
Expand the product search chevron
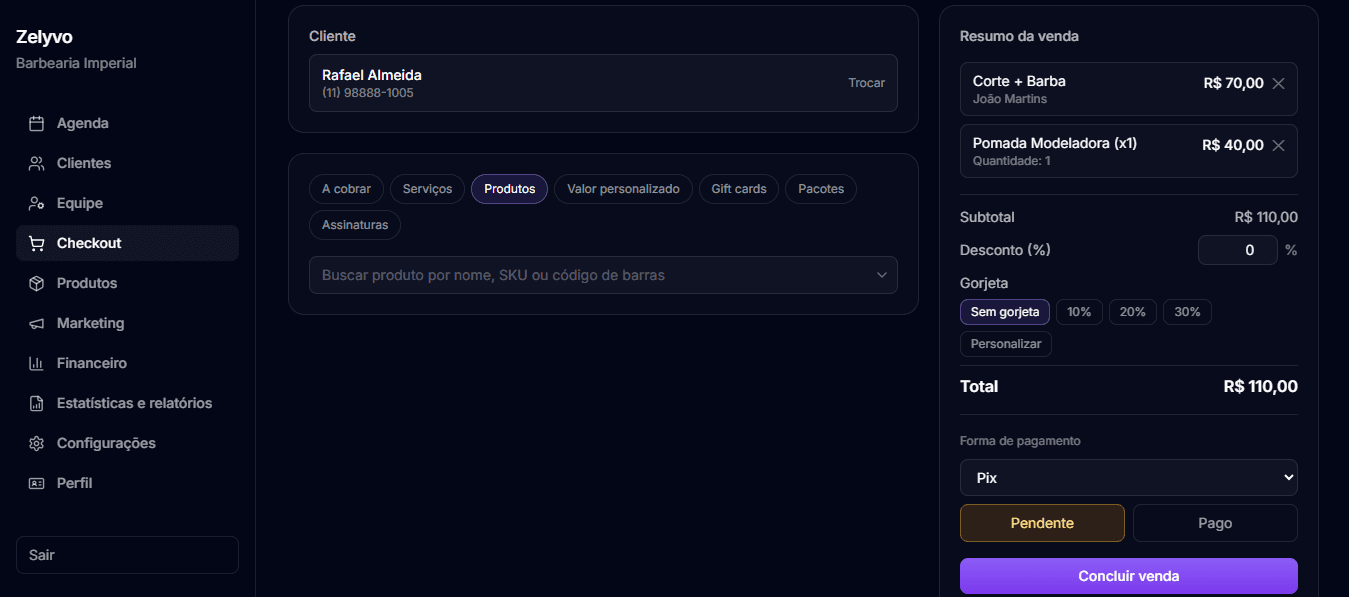pyautogui.click(x=881, y=275)
